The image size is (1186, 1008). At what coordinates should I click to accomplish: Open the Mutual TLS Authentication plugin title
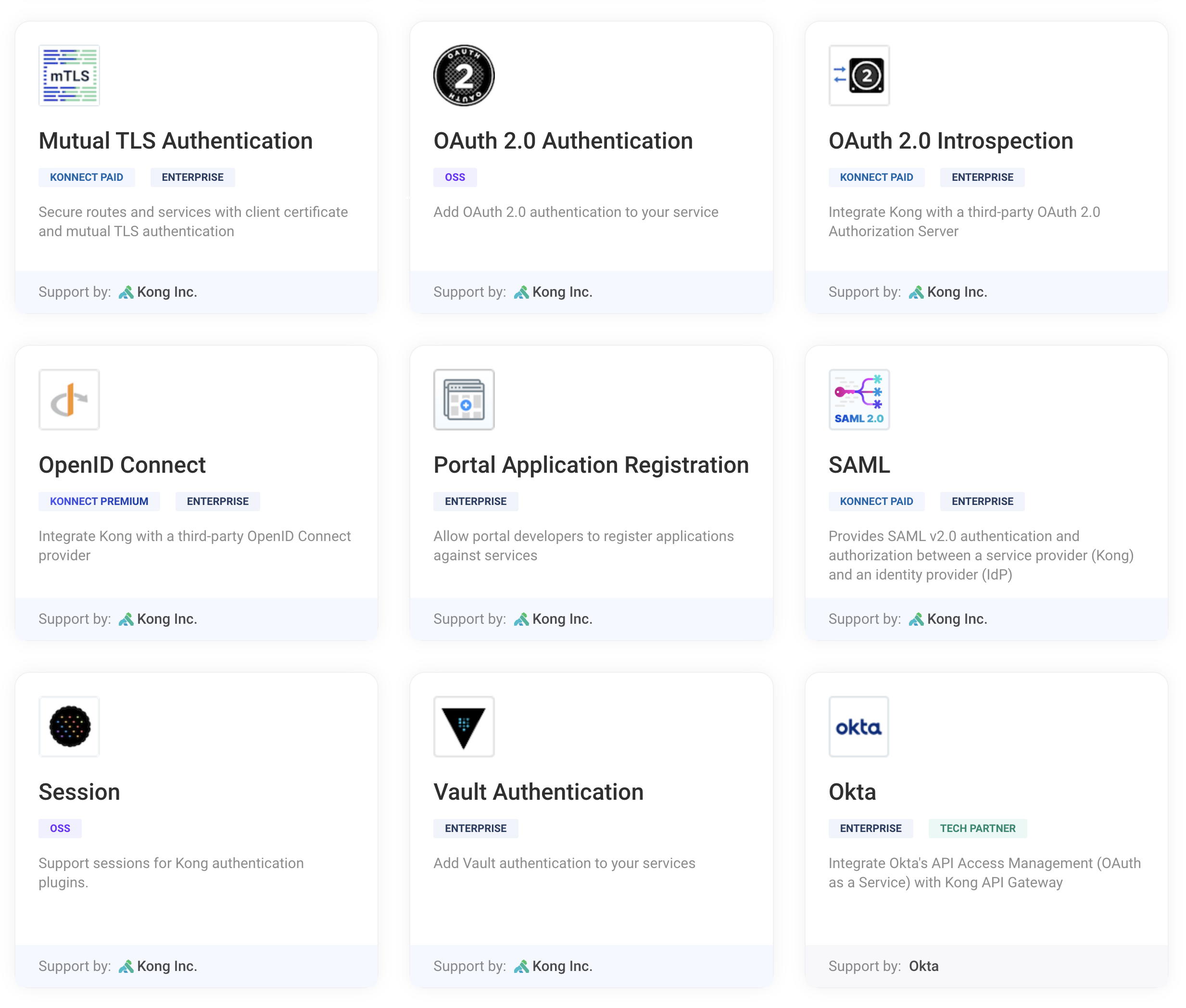coord(176,140)
